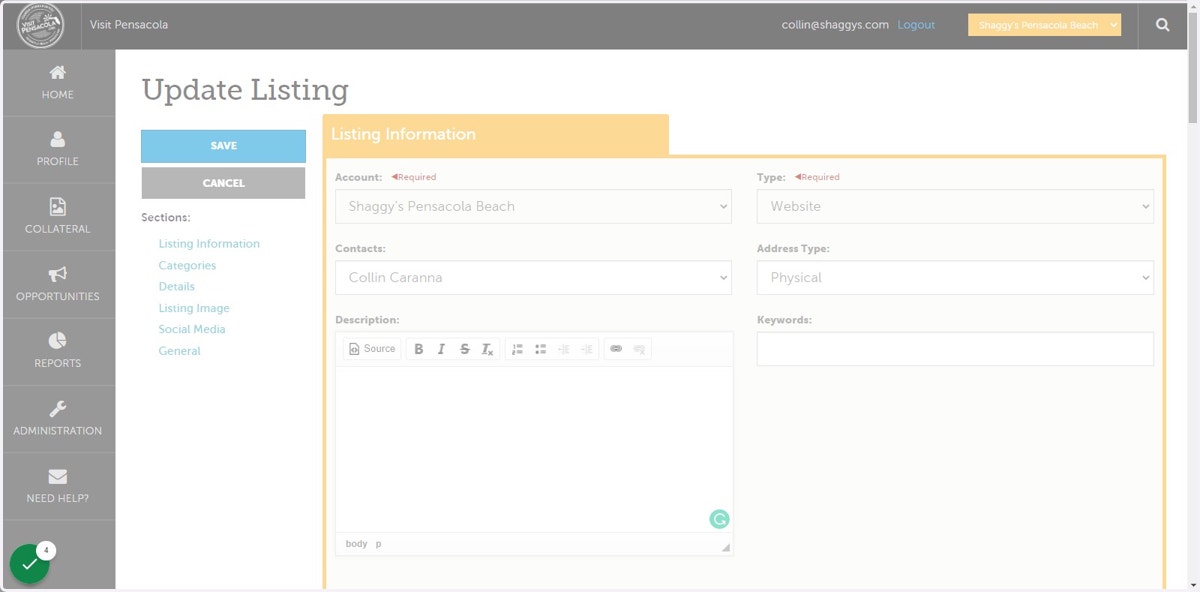The image size is (1200, 592).
Task: Click the Cancel button
Action: click(x=223, y=183)
